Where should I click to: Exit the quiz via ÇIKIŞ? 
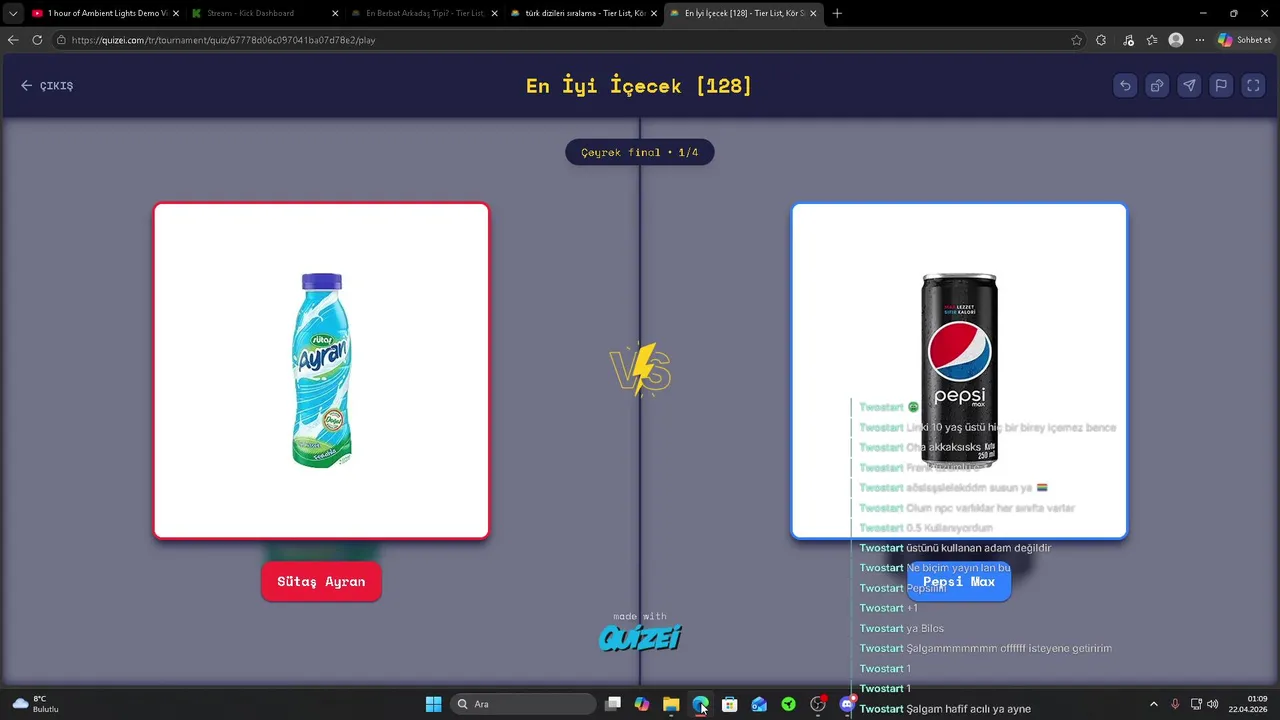47,86
